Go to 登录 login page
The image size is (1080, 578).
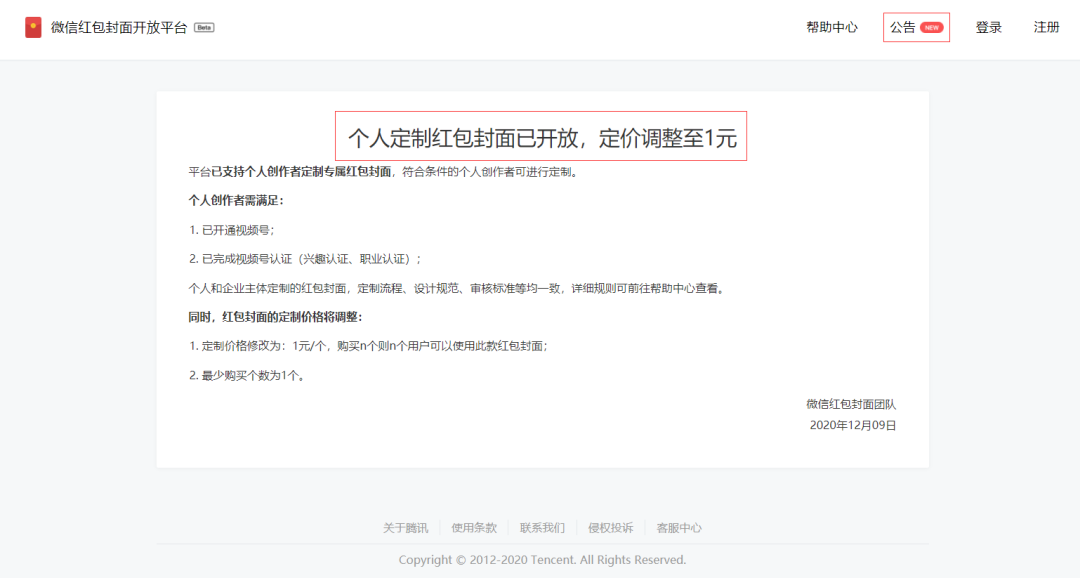[988, 28]
